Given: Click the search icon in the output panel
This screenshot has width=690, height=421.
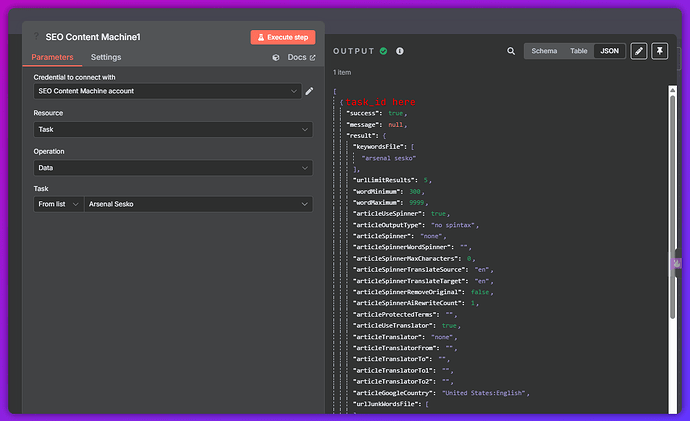Looking at the screenshot, I should (511, 51).
